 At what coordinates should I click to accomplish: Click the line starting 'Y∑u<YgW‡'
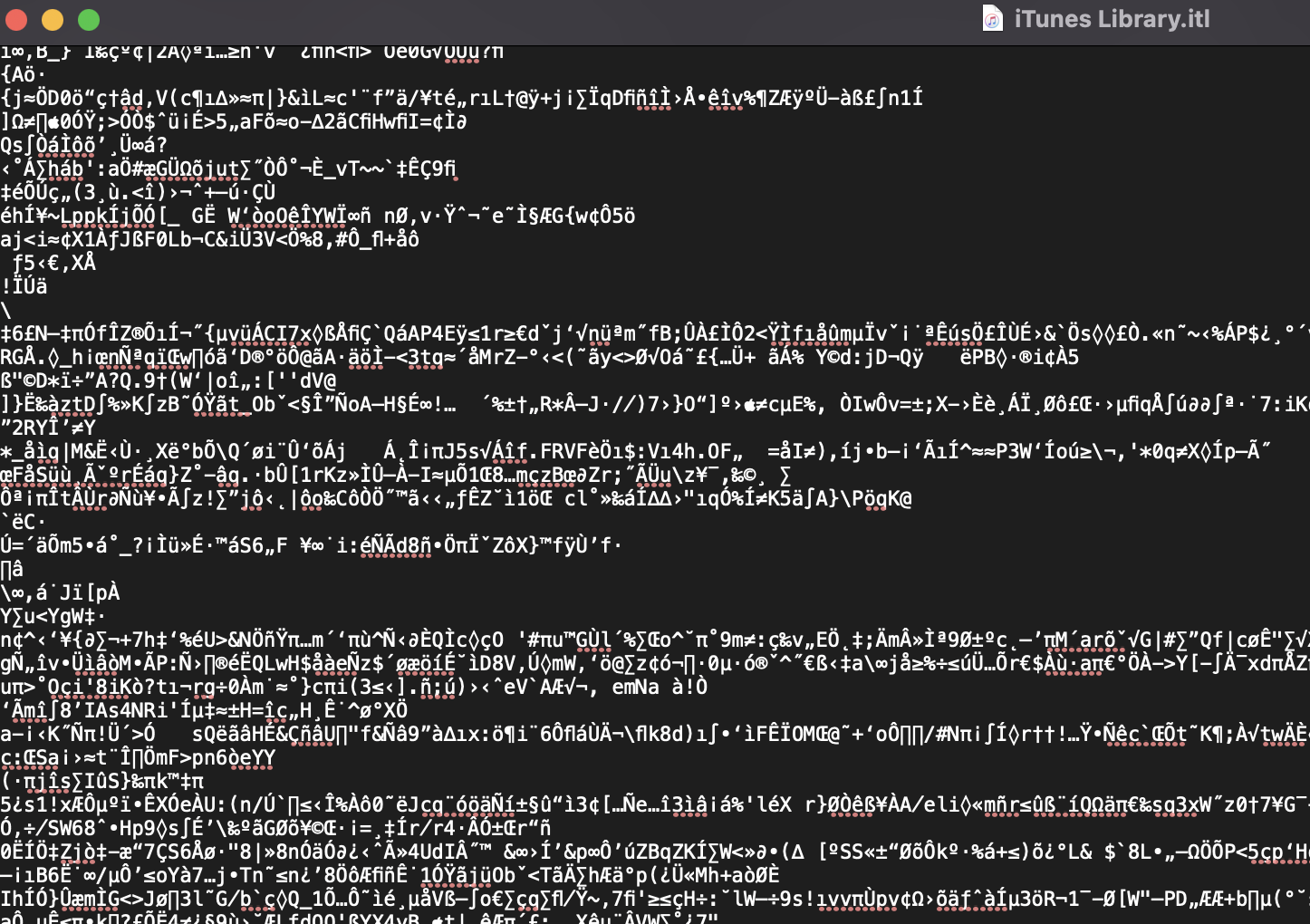[x=53, y=616]
